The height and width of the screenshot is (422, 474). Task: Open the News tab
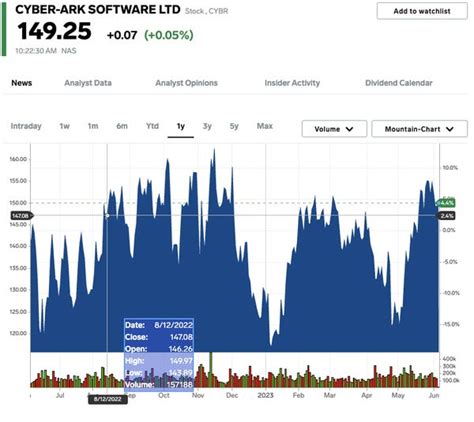[x=22, y=83]
